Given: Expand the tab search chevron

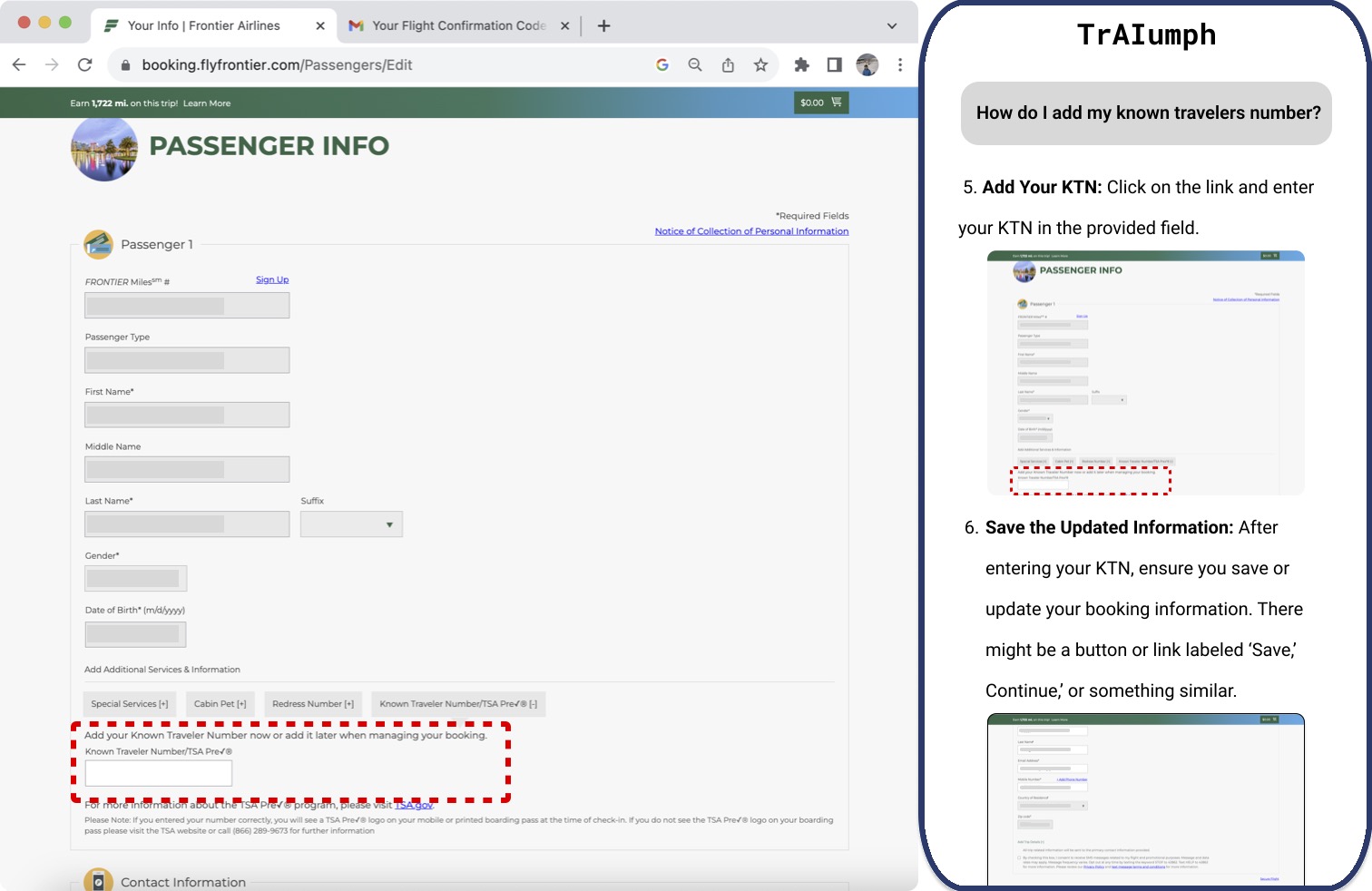Looking at the screenshot, I should pos(892,25).
